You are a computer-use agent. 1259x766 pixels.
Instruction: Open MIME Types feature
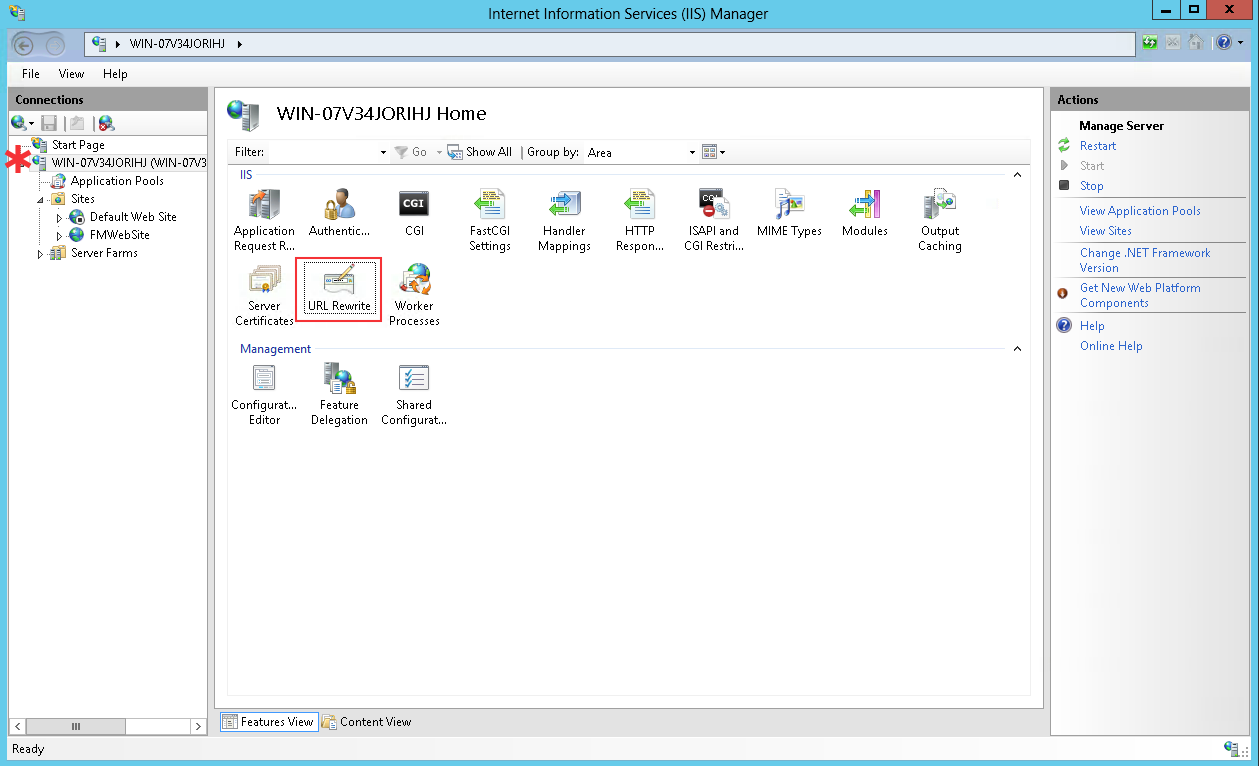click(x=789, y=213)
